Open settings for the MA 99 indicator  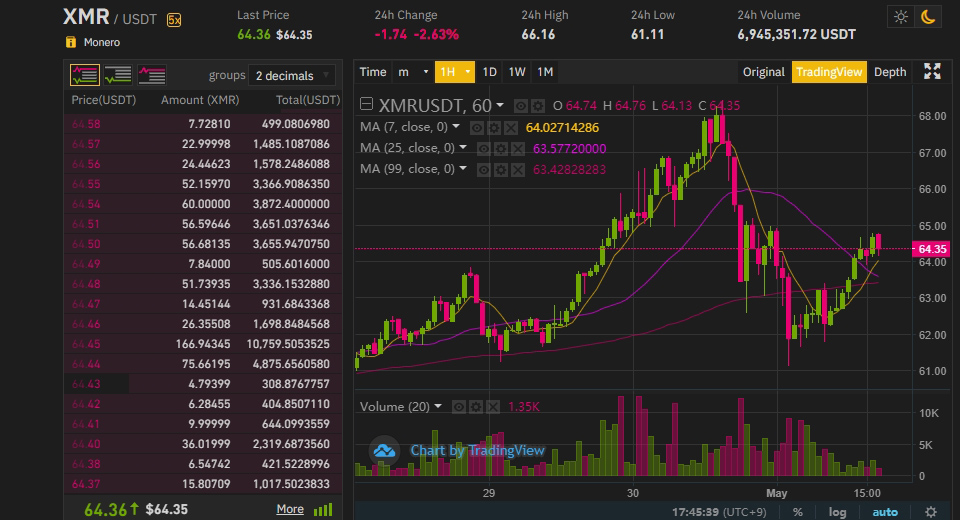tap(501, 170)
